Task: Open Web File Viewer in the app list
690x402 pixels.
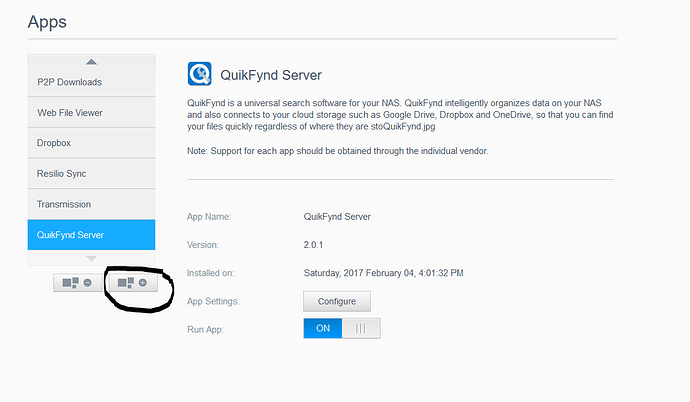Action: tap(91, 113)
